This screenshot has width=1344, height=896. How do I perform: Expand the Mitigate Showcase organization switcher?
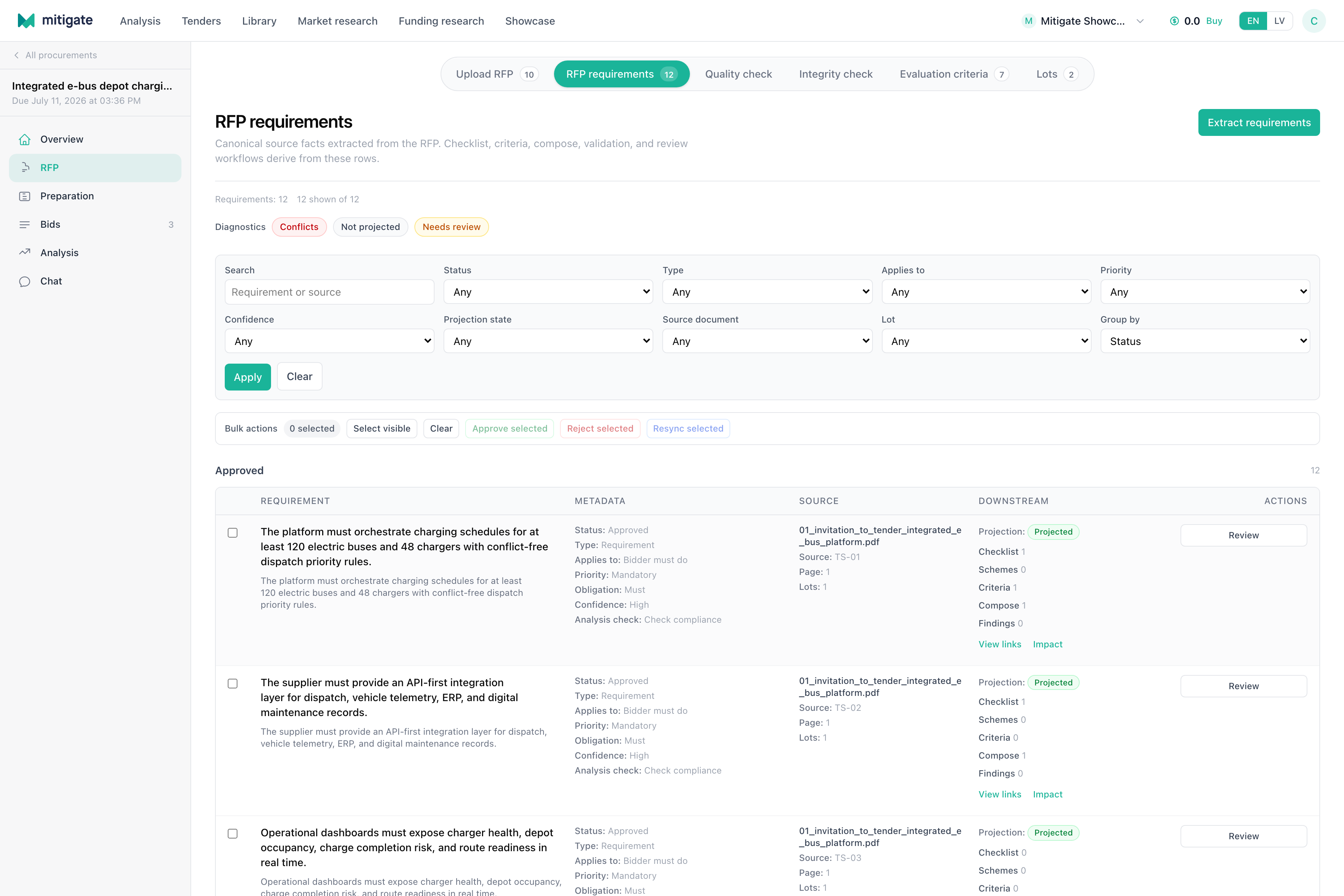[x=1083, y=21]
